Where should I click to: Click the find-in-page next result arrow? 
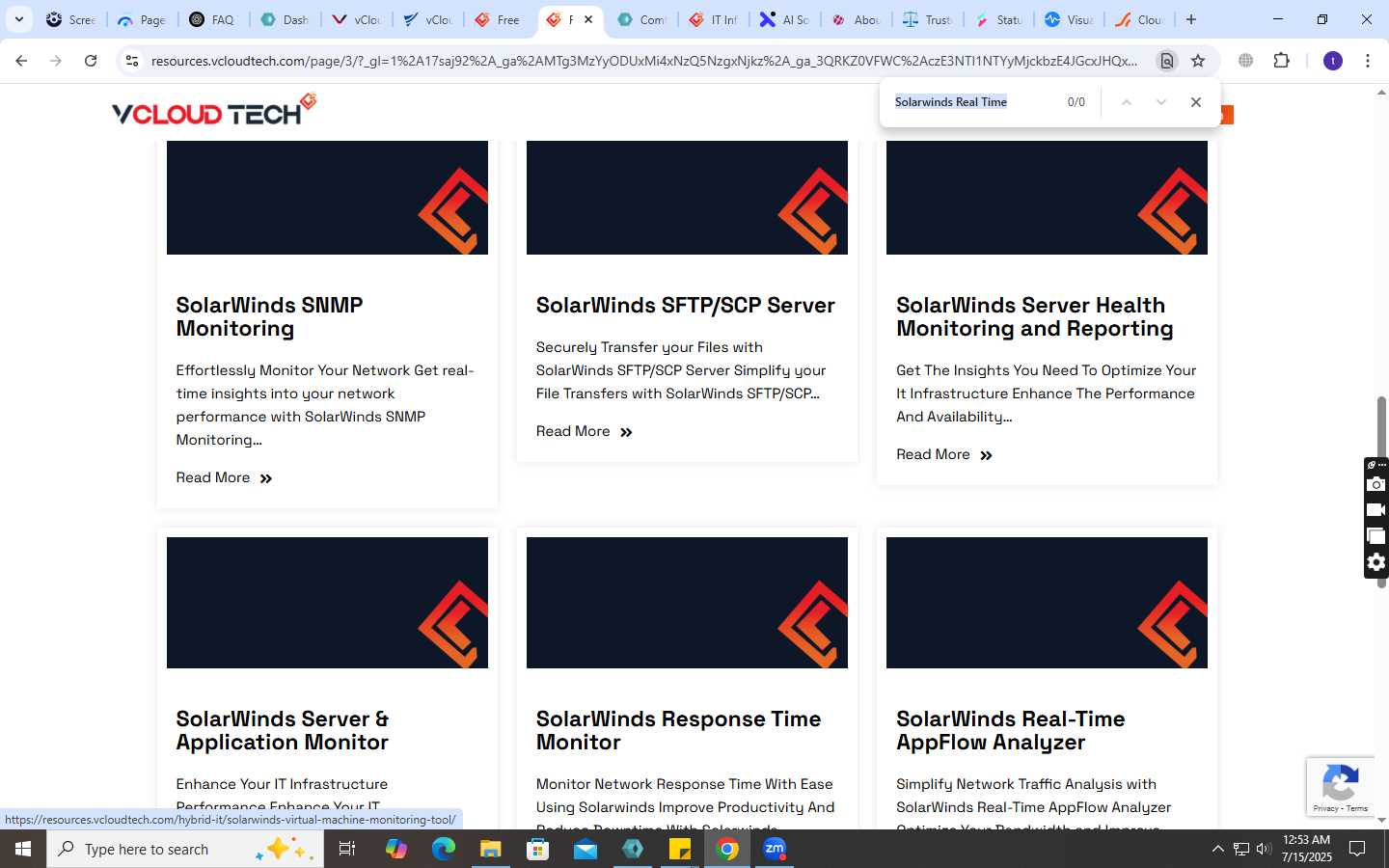point(1161,102)
